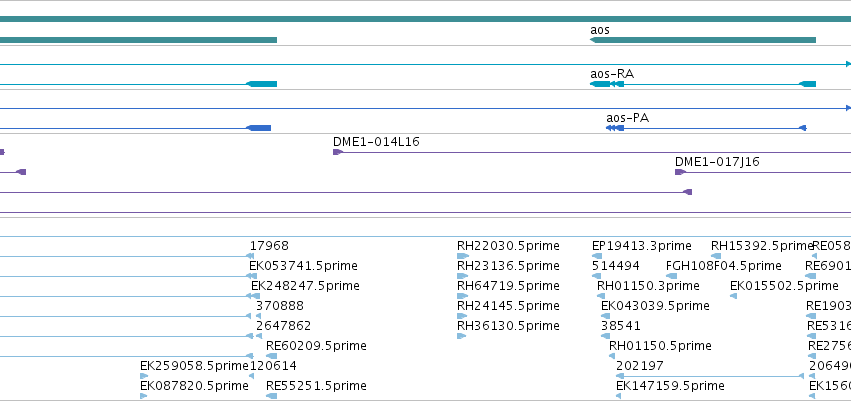Screen dimensions: 851x401
Task: Select the aos-PA protein label
Action: tap(627, 118)
